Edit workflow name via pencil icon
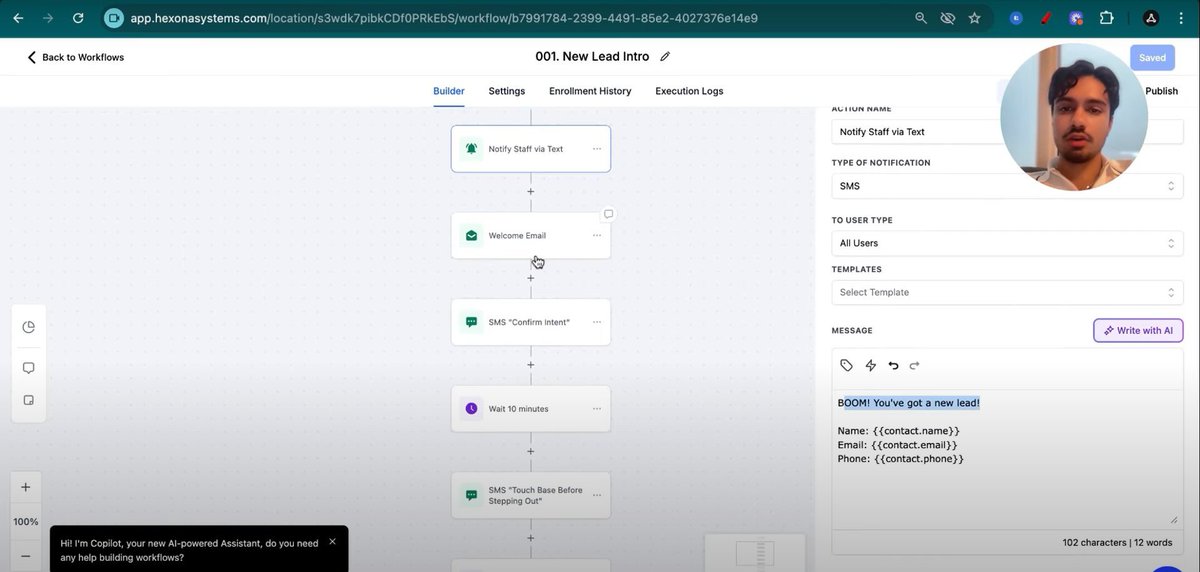Viewport: 1200px width, 572px height. [665, 57]
